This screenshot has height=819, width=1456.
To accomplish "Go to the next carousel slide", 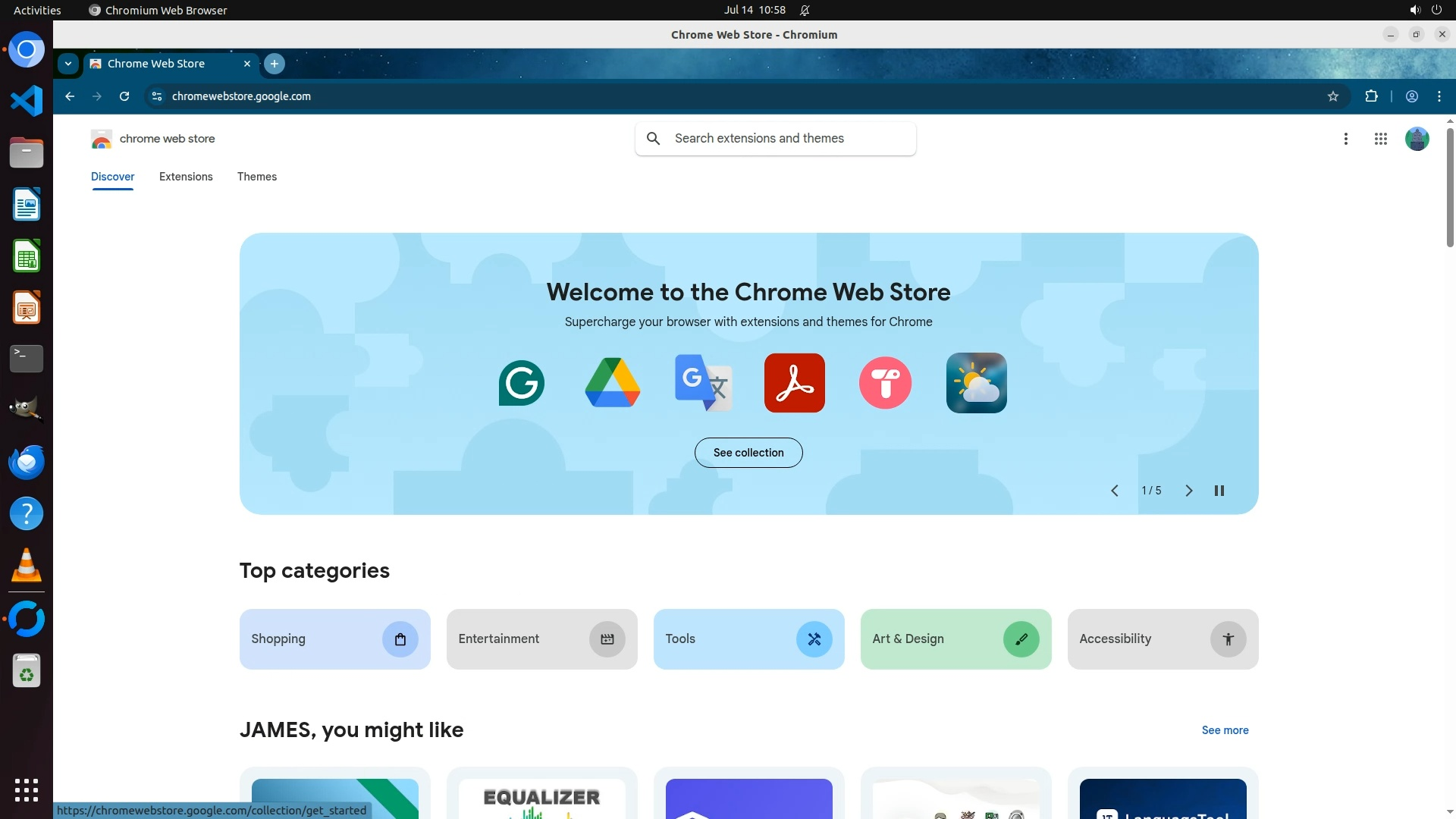I will 1188,491.
